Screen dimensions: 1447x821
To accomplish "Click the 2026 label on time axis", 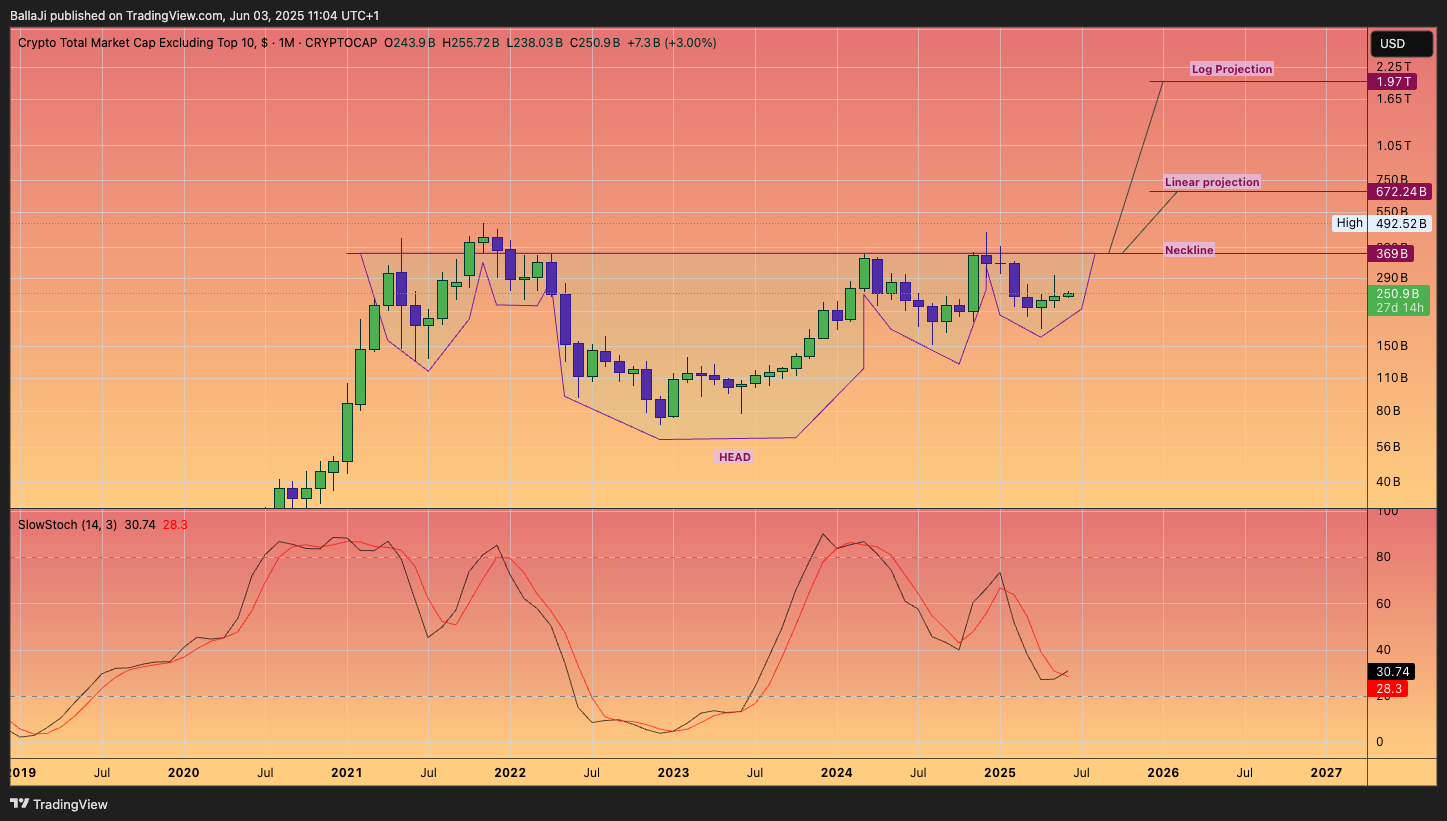I will pos(1163,773).
